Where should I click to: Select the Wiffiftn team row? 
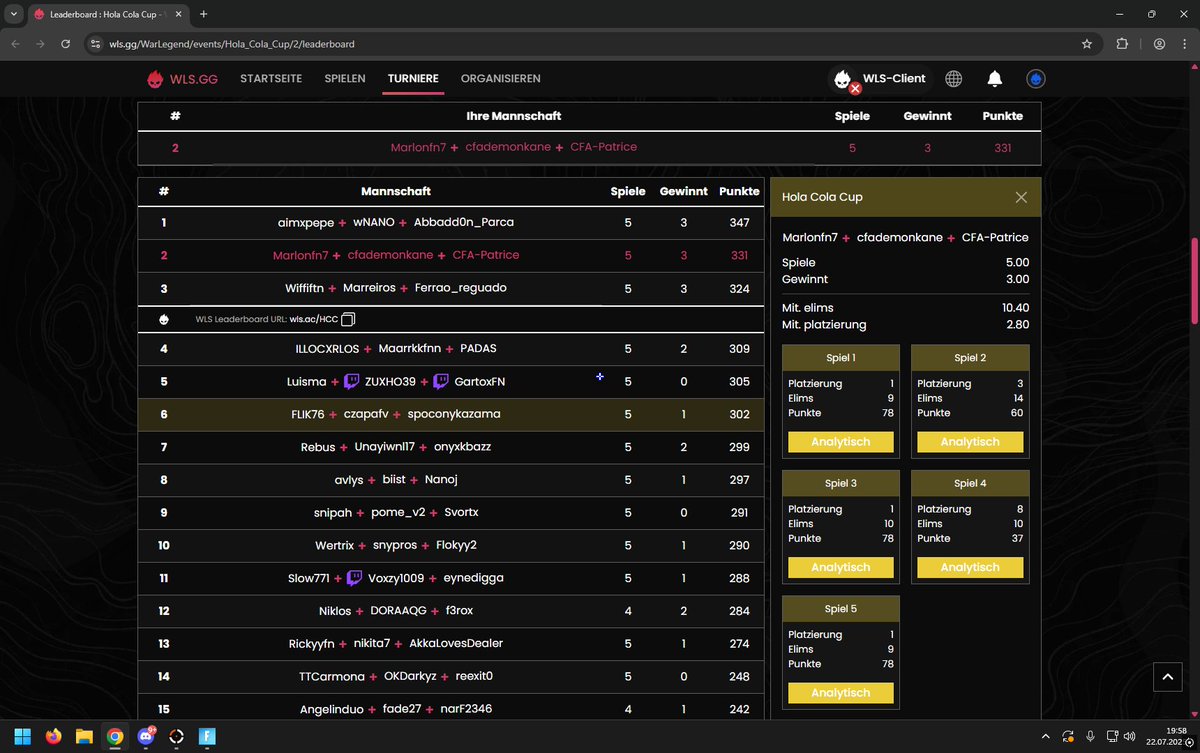[451, 288]
